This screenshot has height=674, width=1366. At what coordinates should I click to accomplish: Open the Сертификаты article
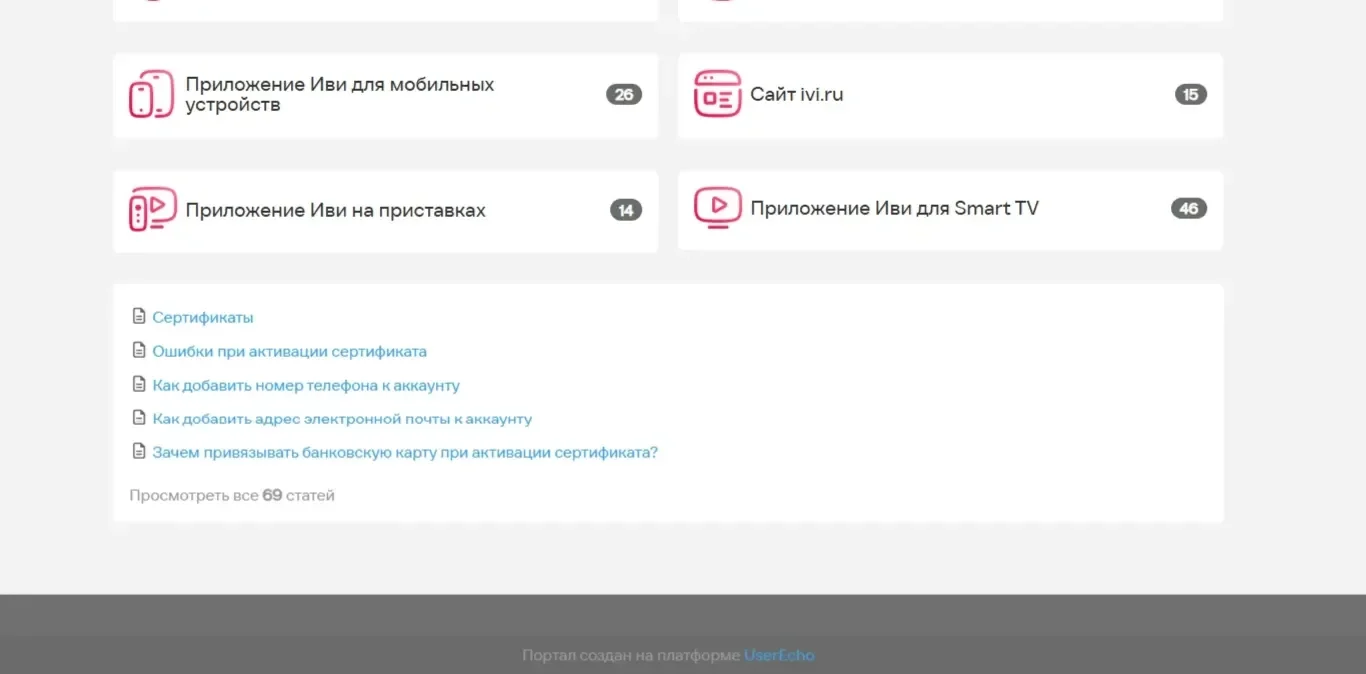(203, 317)
